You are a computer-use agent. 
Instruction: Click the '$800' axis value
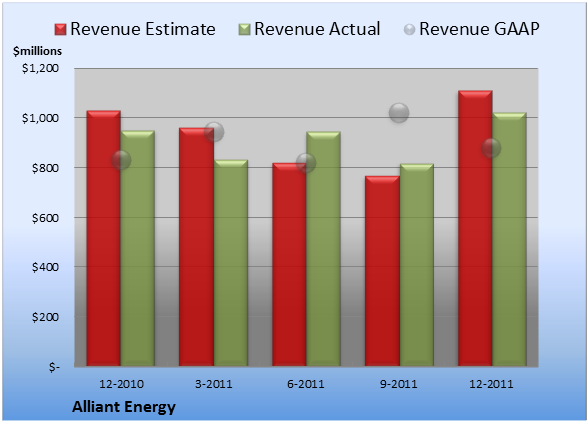45,168
